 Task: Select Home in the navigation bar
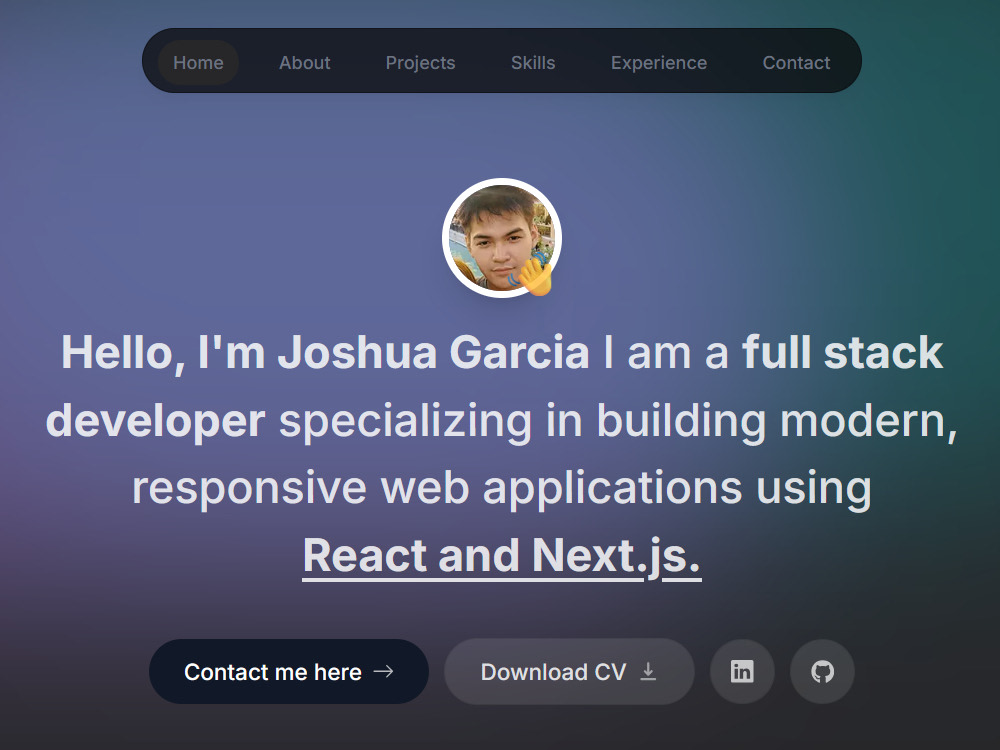[198, 62]
